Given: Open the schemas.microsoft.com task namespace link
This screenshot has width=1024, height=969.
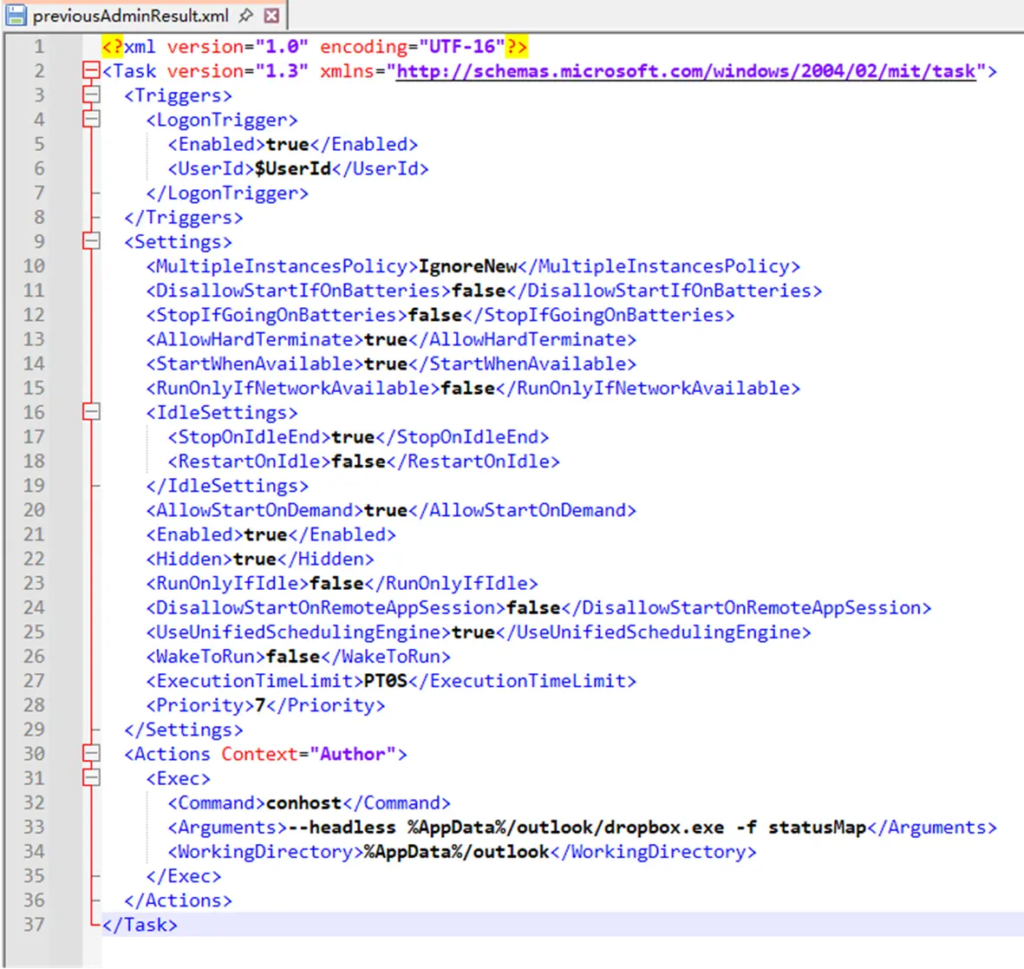Looking at the screenshot, I should [686, 71].
